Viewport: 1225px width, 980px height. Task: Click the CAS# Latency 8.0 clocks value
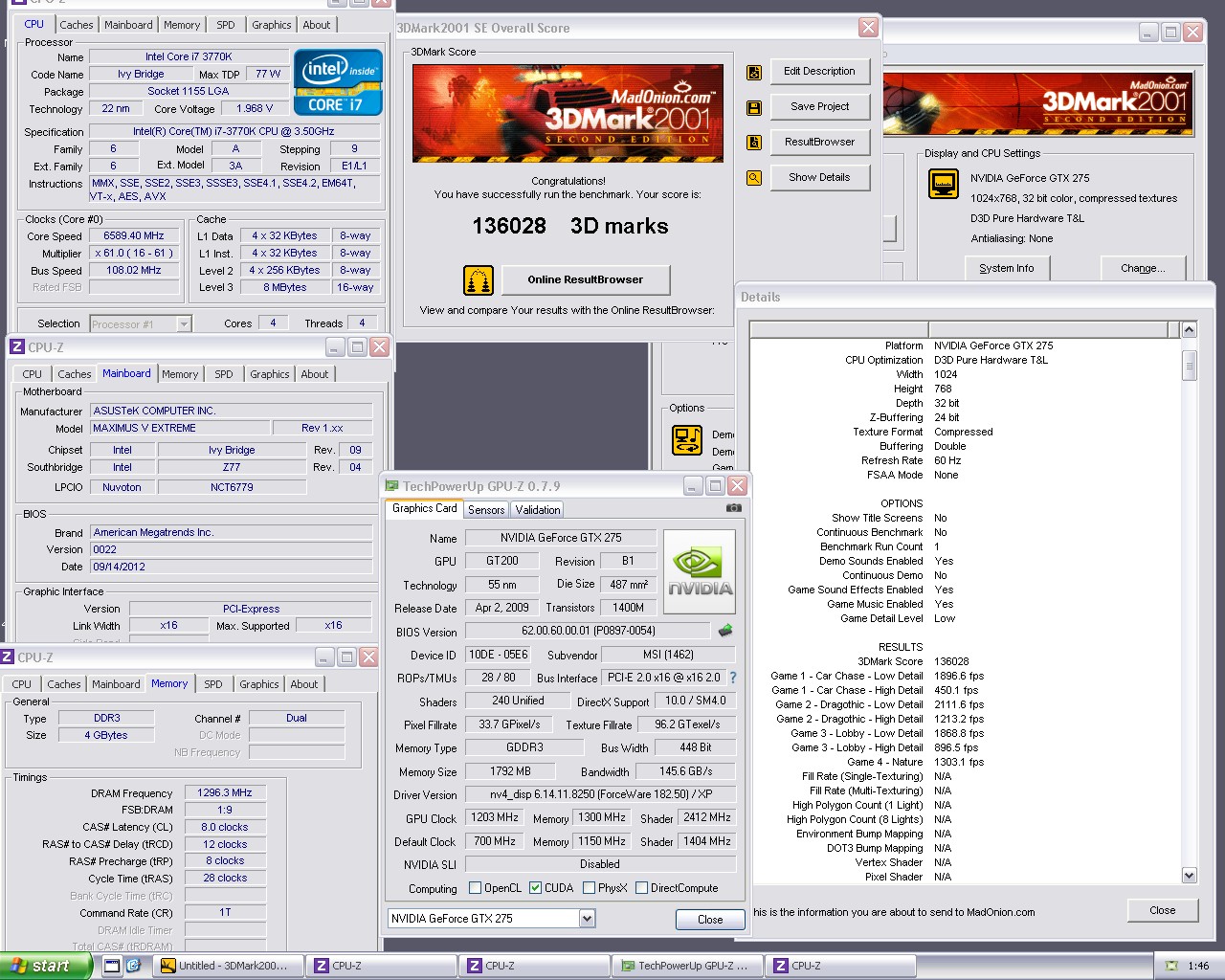click(x=225, y=827)
